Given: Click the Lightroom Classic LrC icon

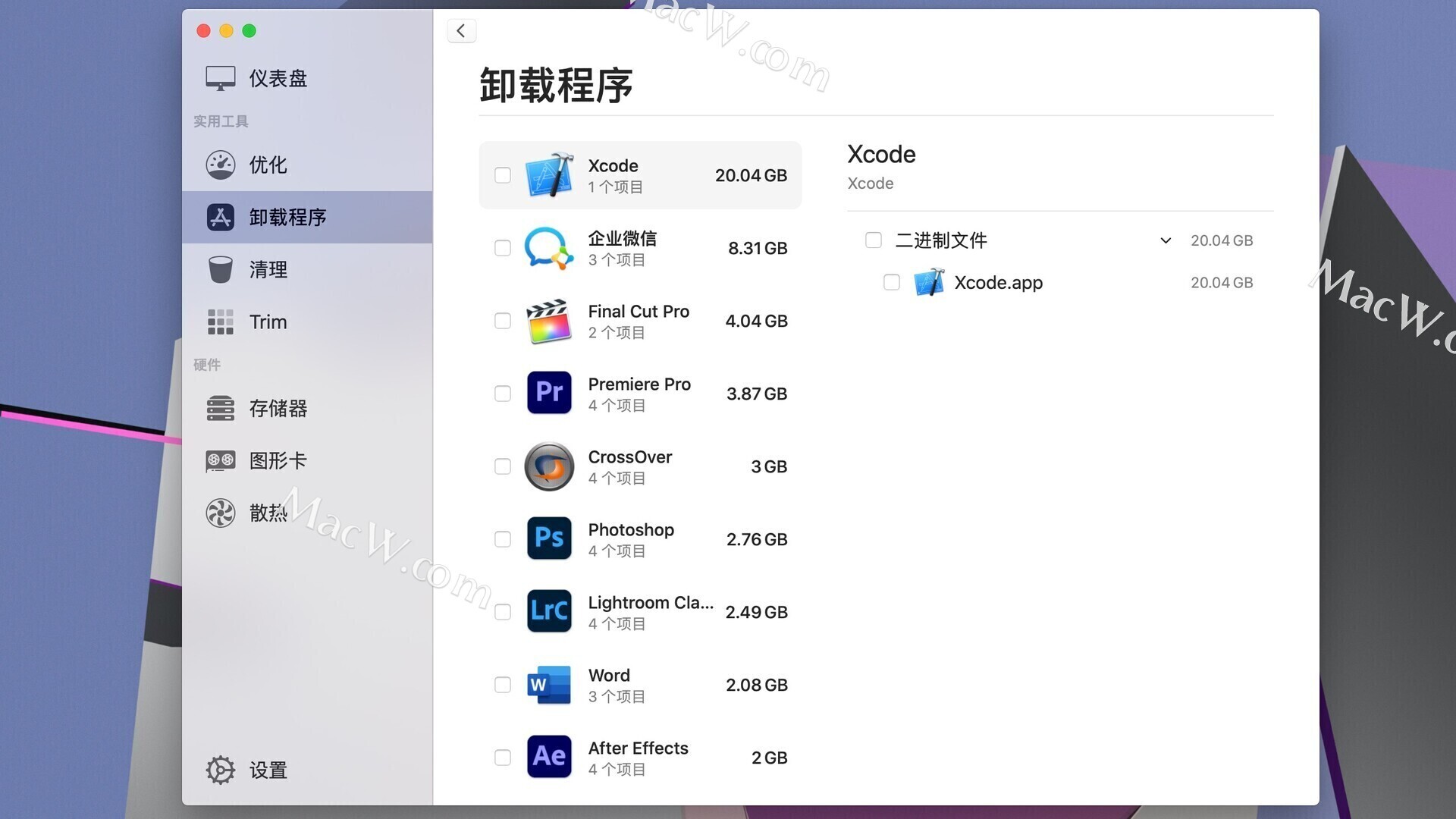Looking at the screenshot, I should pyautogui.click(x=549, y=611).
